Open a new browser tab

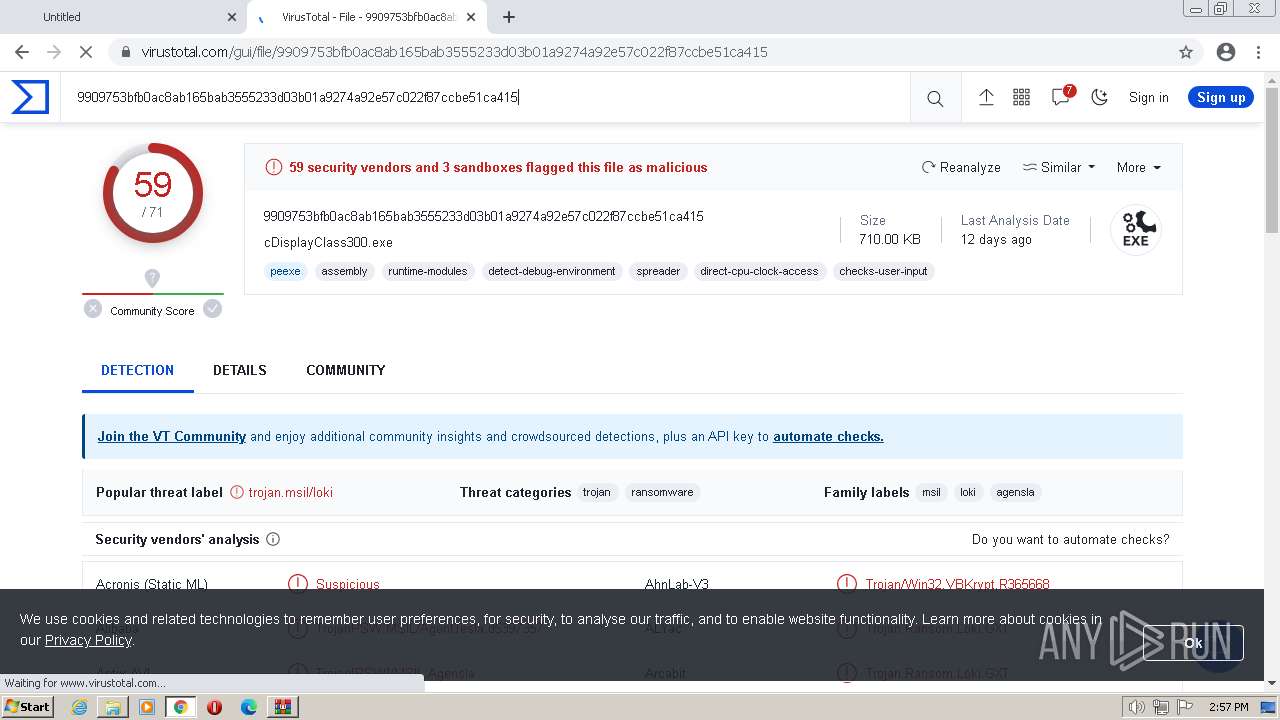coord(509,17)
